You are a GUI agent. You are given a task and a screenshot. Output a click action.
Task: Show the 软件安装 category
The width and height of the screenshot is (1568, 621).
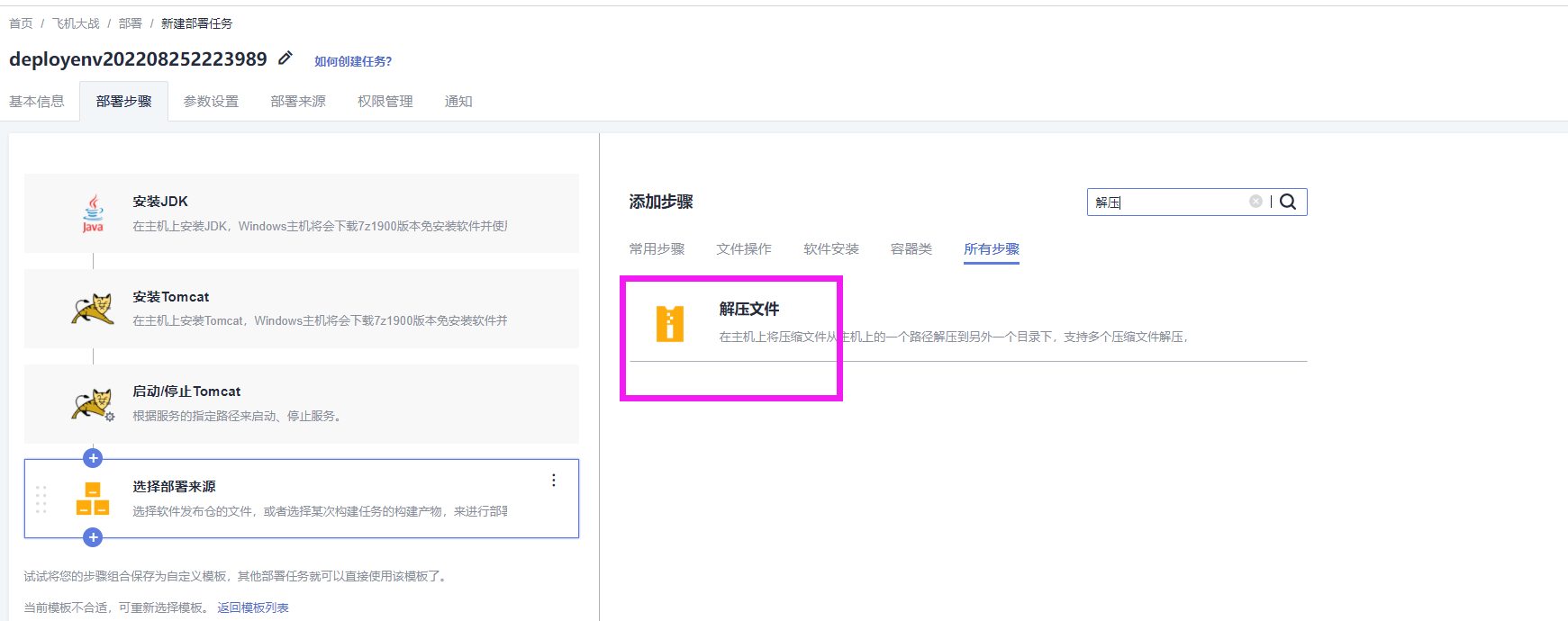tap(831, 249)
